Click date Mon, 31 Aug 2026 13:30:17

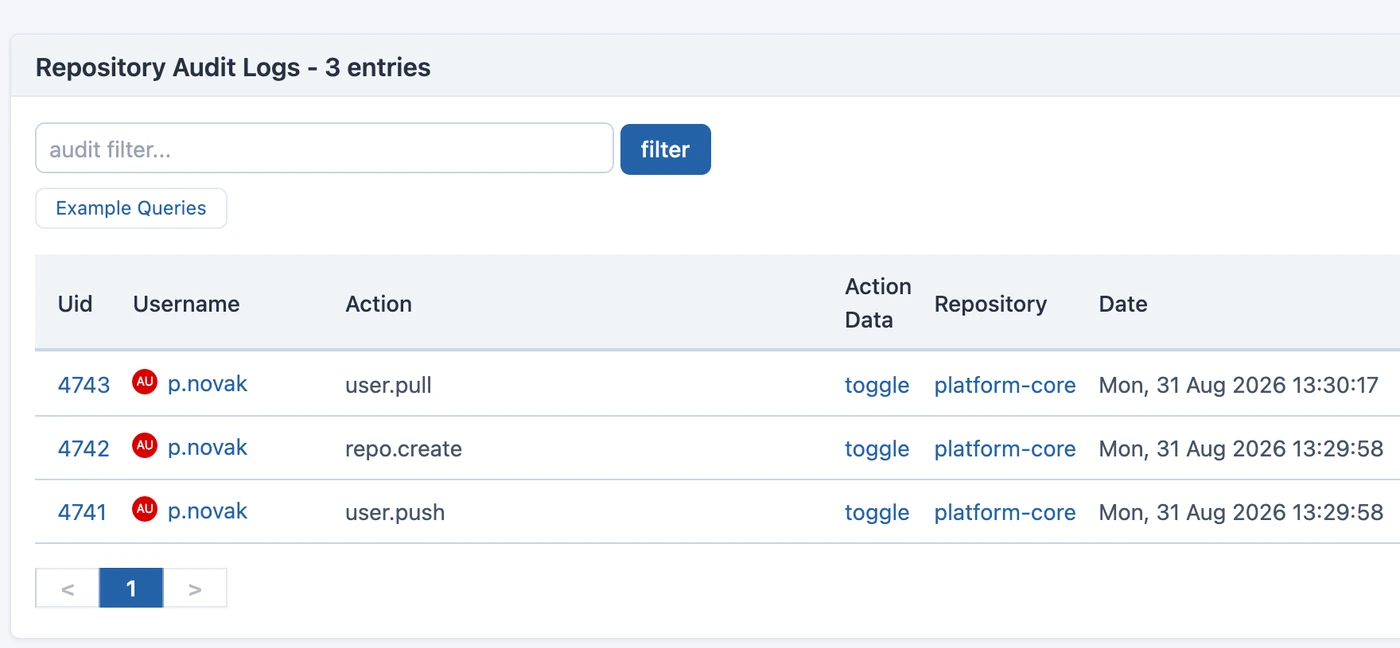(1239, 385)
